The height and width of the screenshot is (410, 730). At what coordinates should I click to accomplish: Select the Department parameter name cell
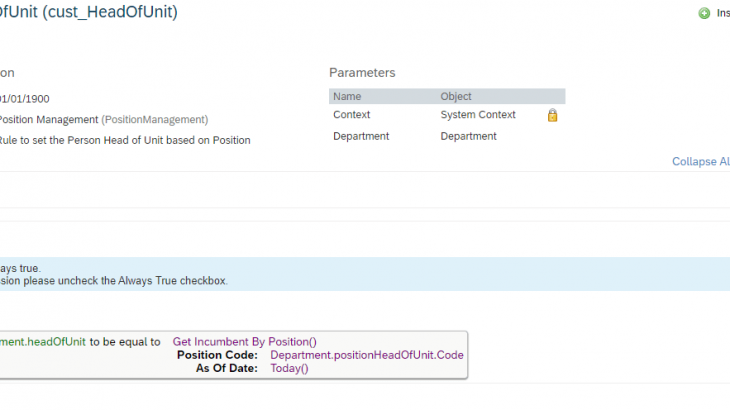pyautogui.click(x=361, y=136)
